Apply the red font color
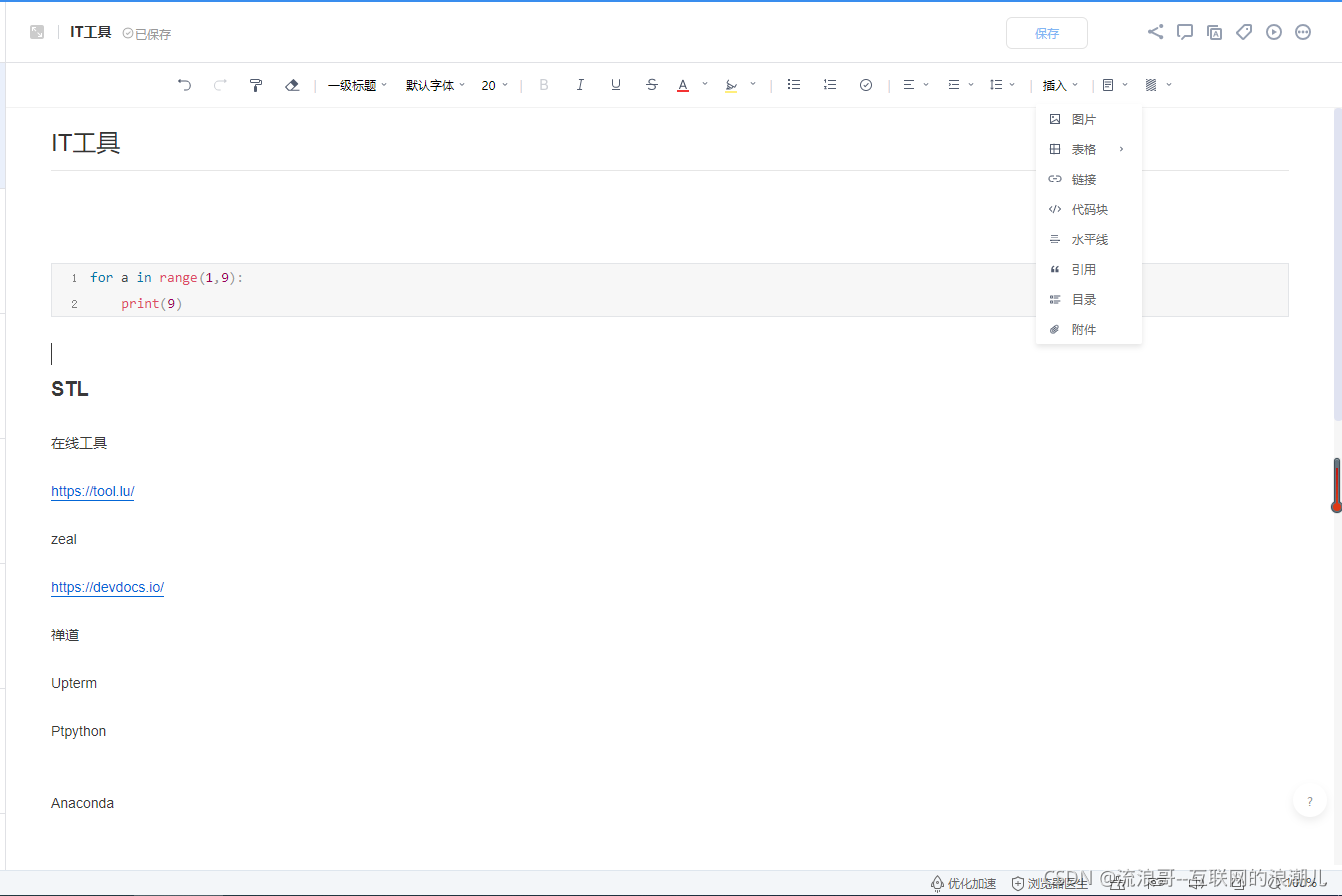The height and width of the screenshot is (896, 1342). [683, 85]
